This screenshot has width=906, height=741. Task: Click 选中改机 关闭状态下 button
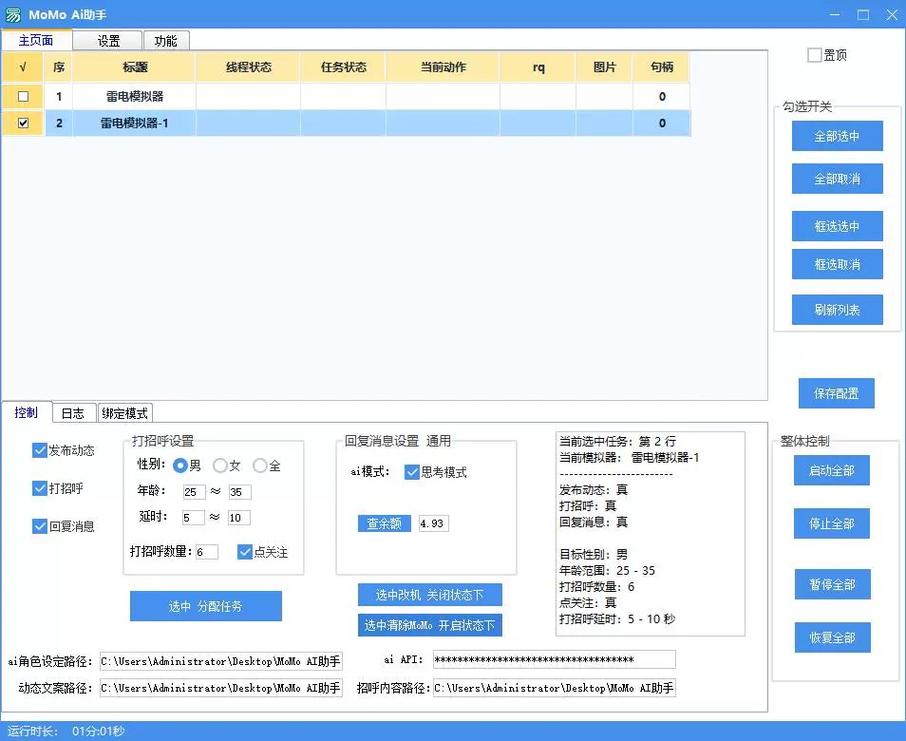[x=429, y=594]
